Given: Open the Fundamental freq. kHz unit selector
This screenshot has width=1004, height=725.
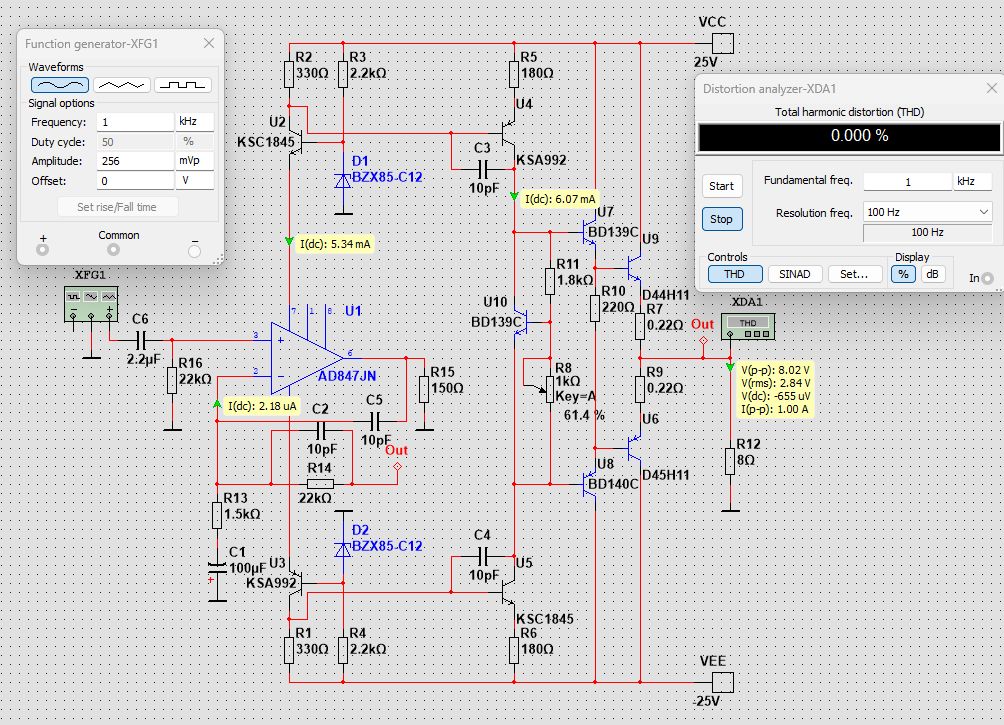Looking at the screenshot, I should 972,182.
